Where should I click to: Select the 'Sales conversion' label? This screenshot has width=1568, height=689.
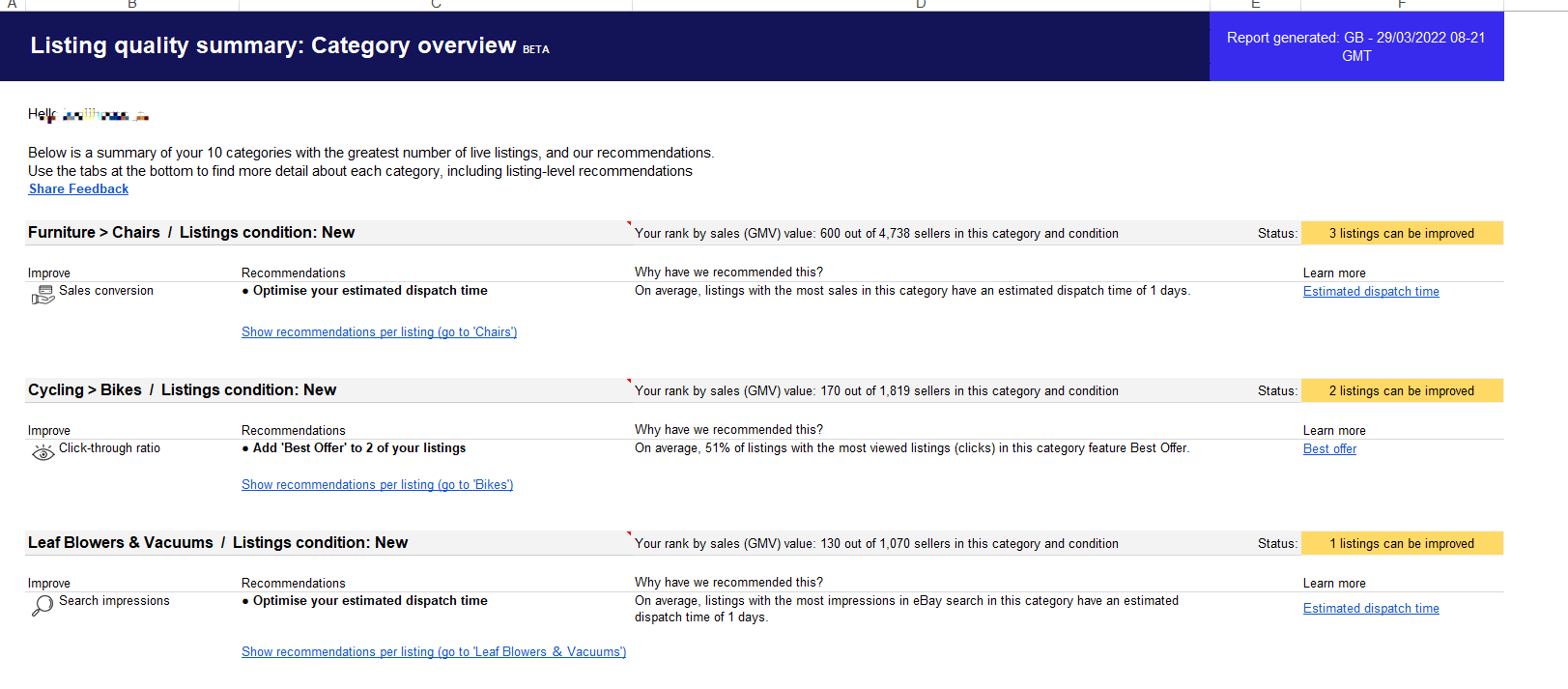pos(106,291)
